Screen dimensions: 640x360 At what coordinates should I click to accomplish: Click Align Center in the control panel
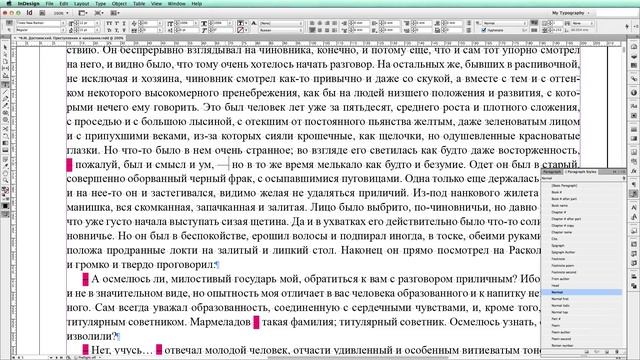pyautogui.click(x=320, y=23)
